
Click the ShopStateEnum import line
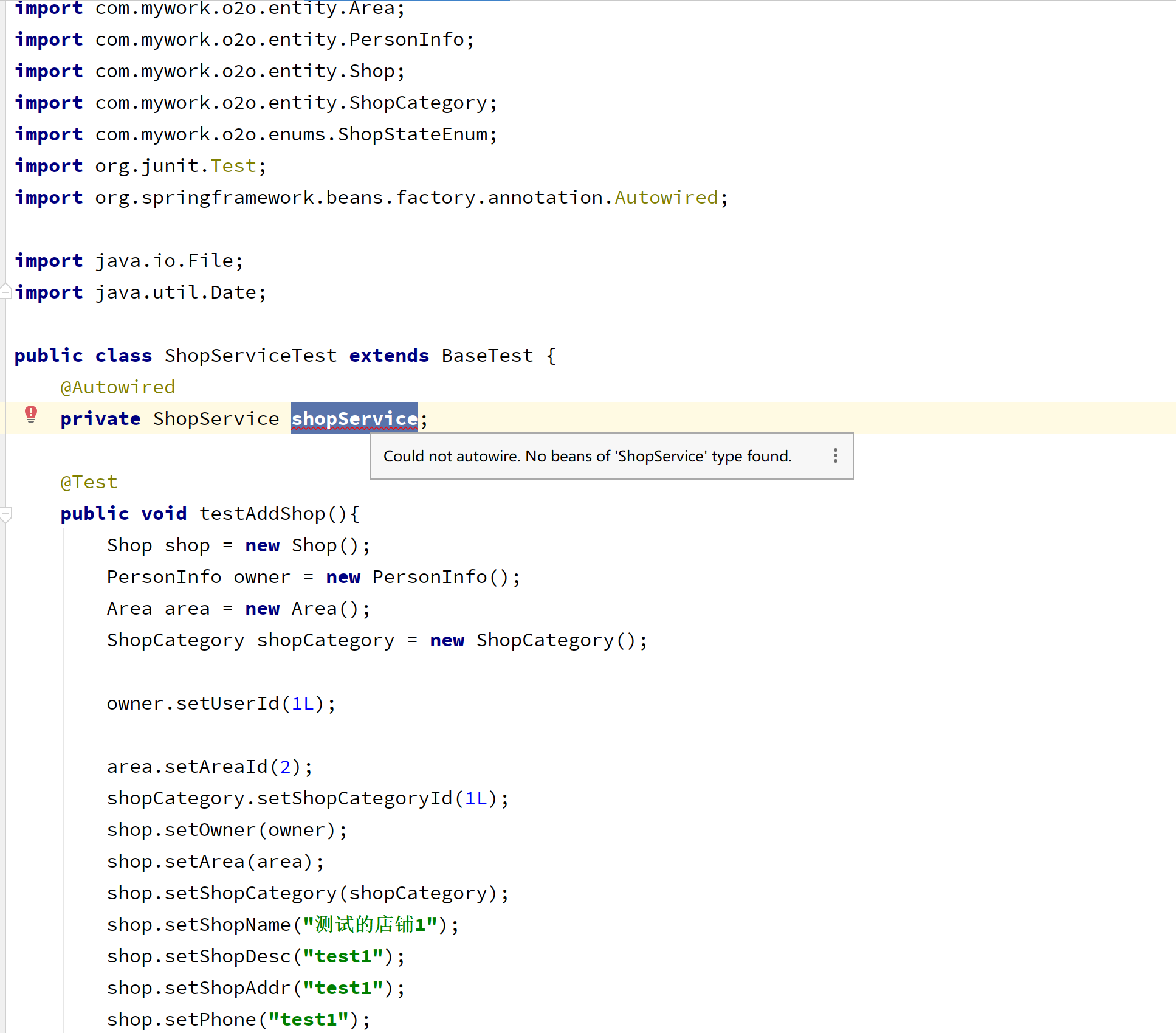coord(256,134)
